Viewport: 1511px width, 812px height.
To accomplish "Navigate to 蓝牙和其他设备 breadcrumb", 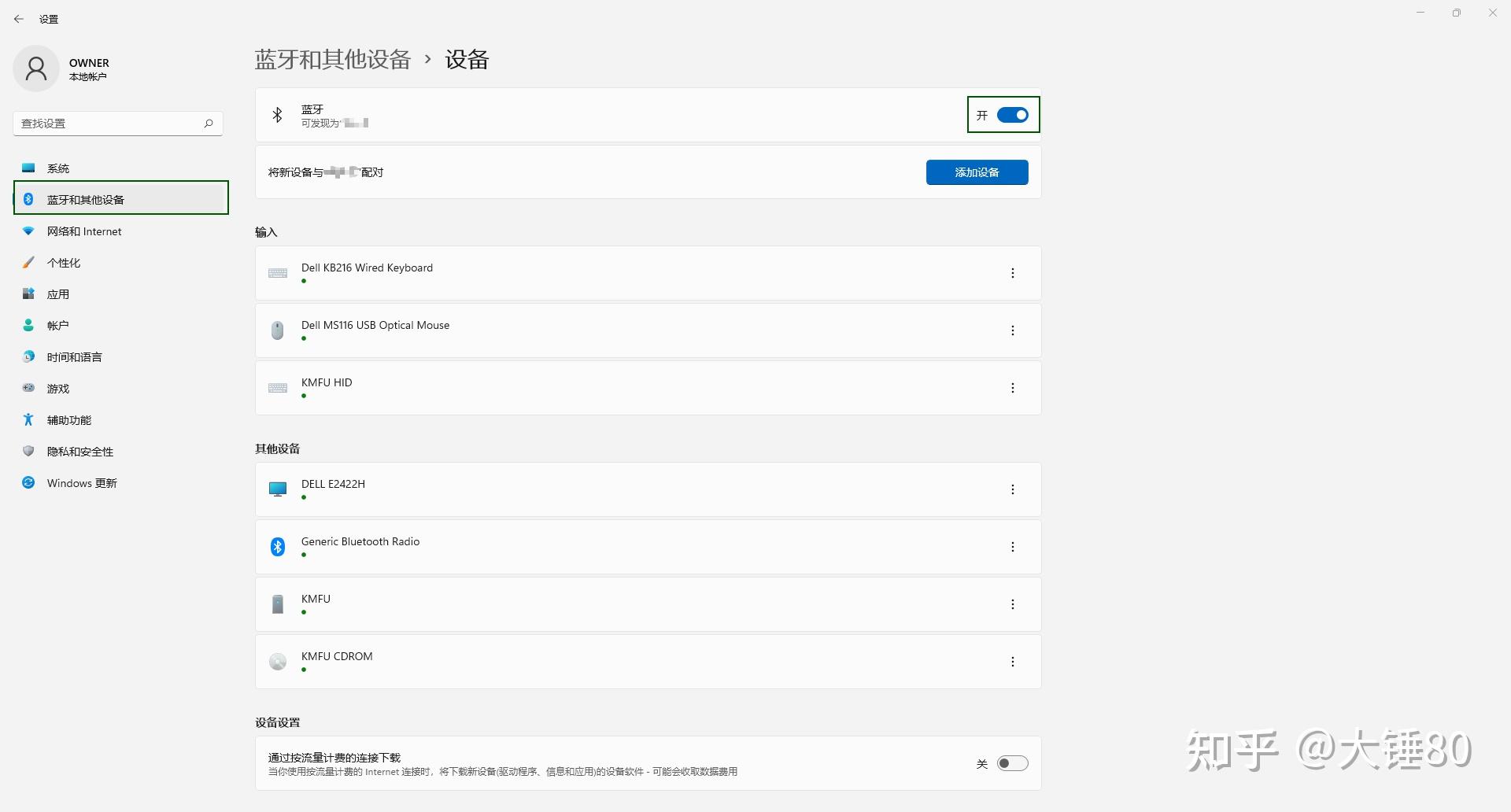I will click(332, 59).
